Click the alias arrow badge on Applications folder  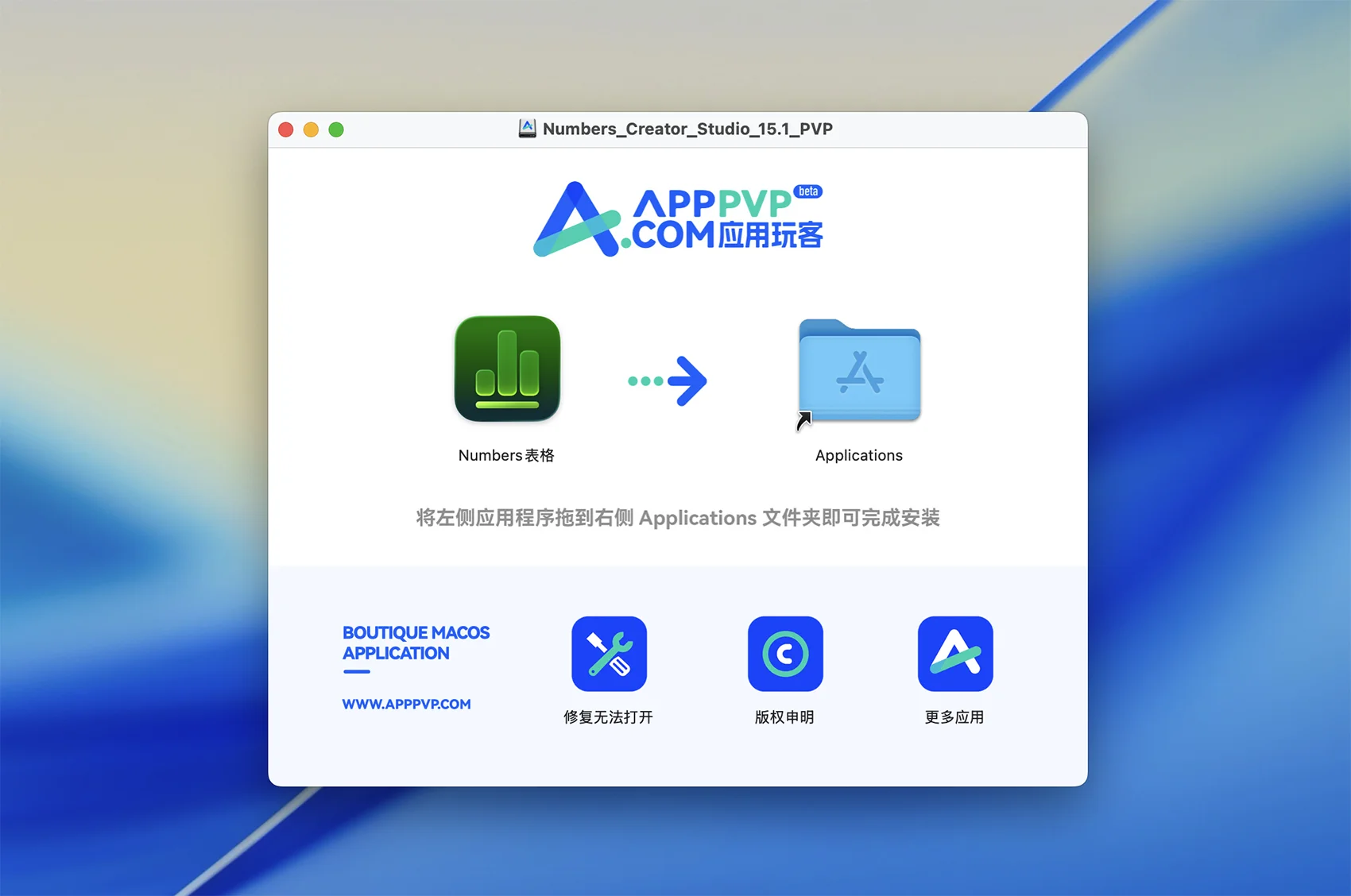[x=804, y=420]
